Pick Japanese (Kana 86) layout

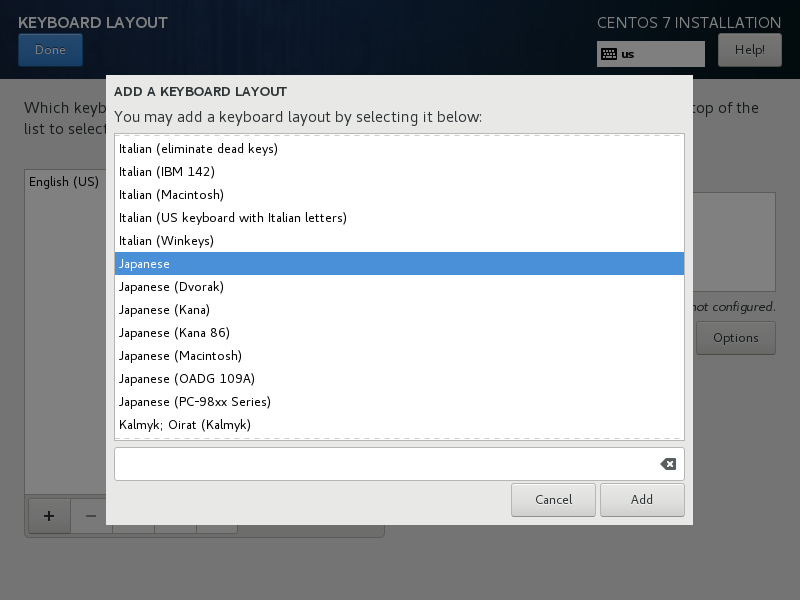click(x=399, y=333)
